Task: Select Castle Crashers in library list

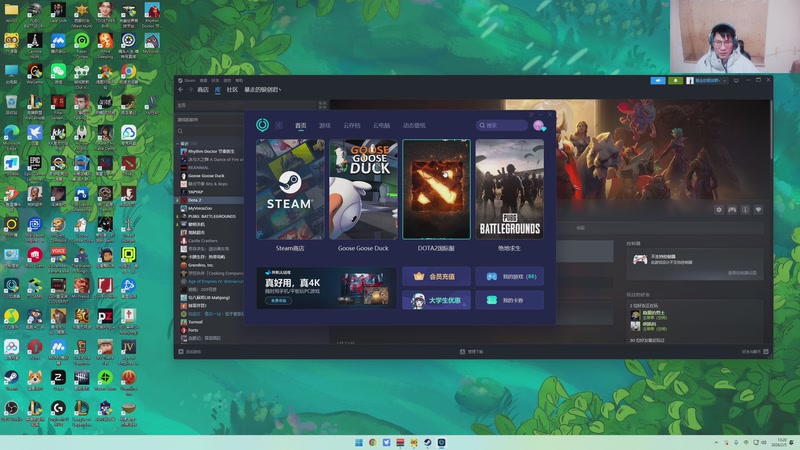Action: click(x=202, y=241)
